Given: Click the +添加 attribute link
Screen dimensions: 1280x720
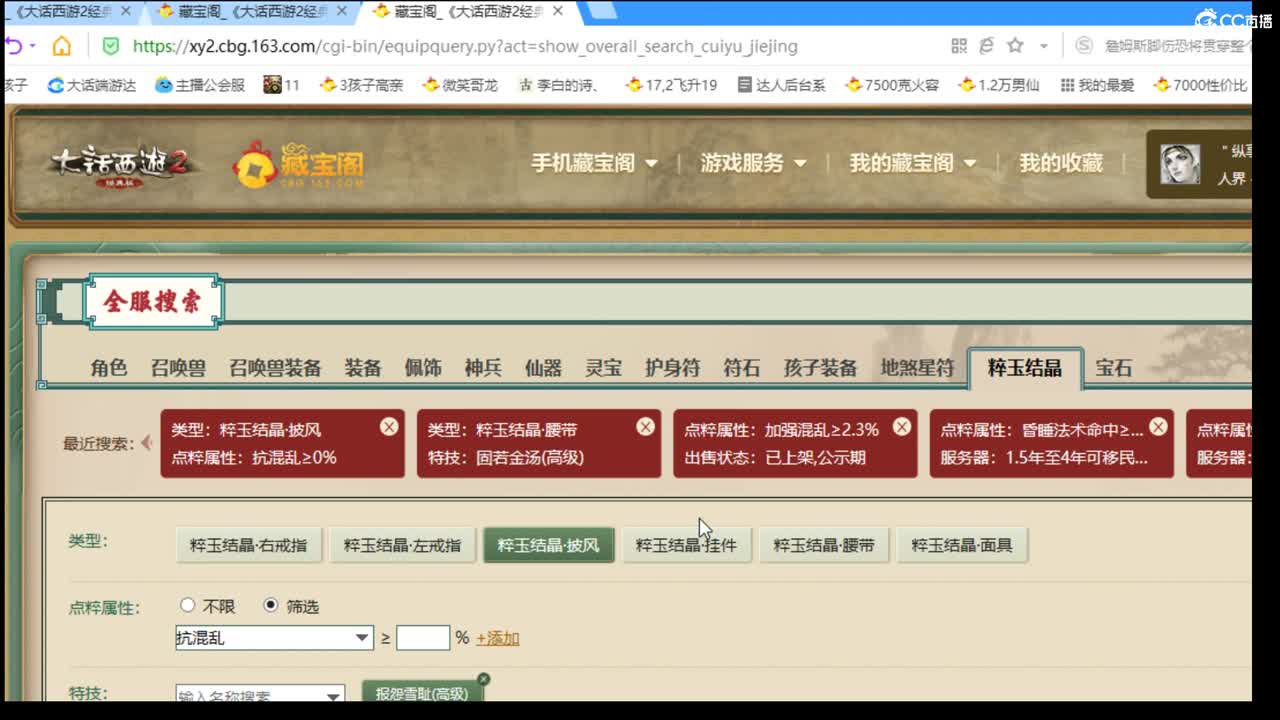Looking at the screenshot, I should [x=497, y=638].
